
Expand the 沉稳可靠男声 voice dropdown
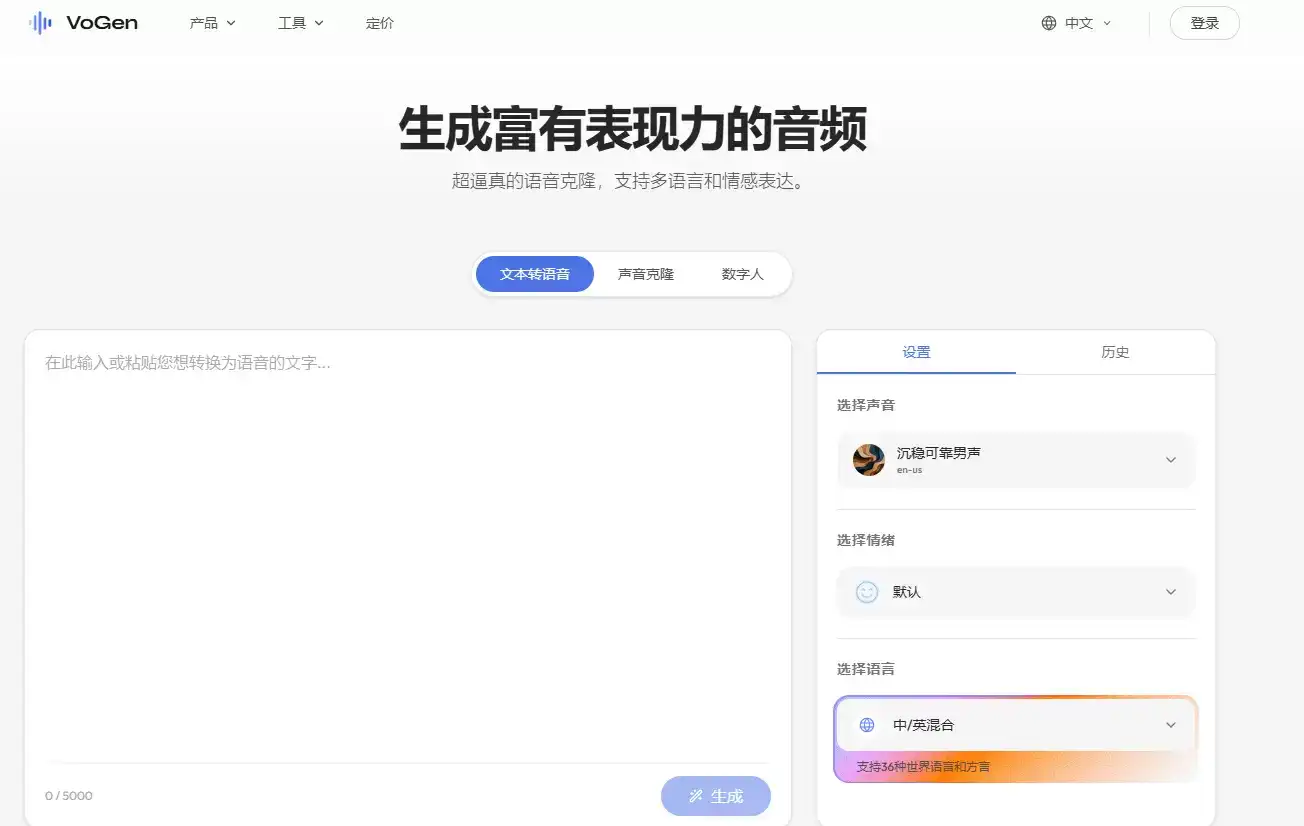(1016, 460)
